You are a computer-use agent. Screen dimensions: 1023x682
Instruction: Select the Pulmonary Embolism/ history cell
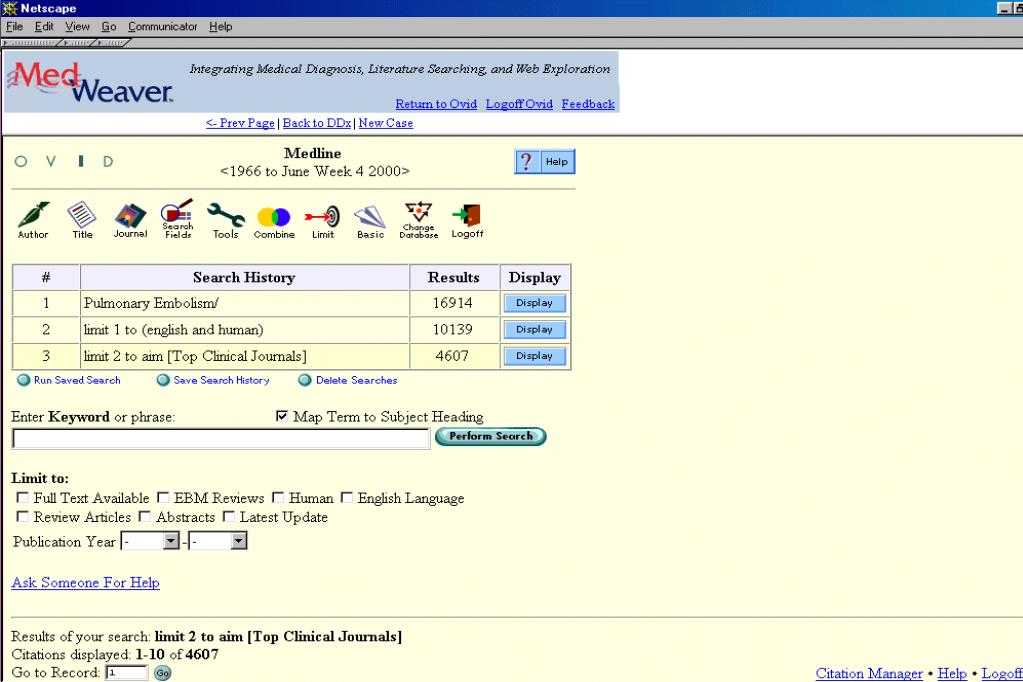tap(245, 303)
